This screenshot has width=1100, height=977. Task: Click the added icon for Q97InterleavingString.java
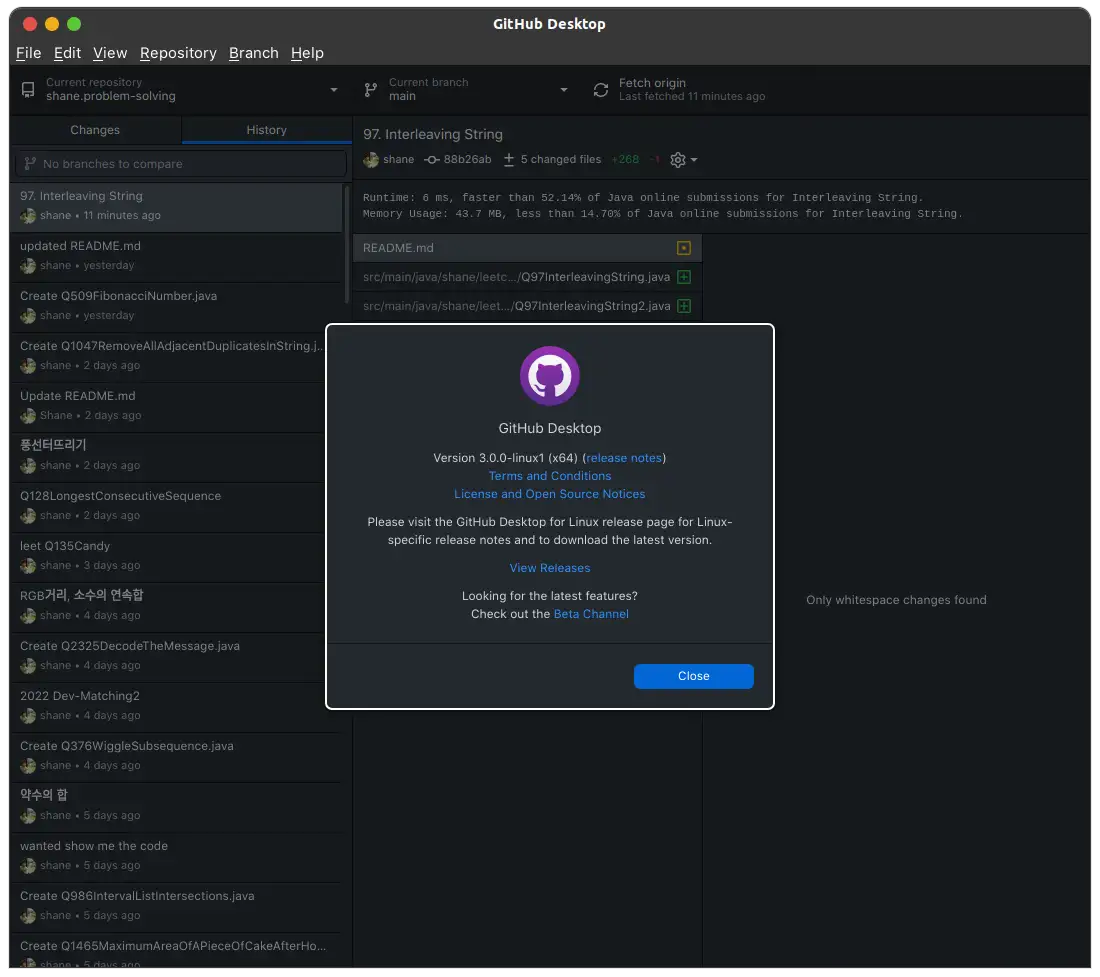coord(683,277)
